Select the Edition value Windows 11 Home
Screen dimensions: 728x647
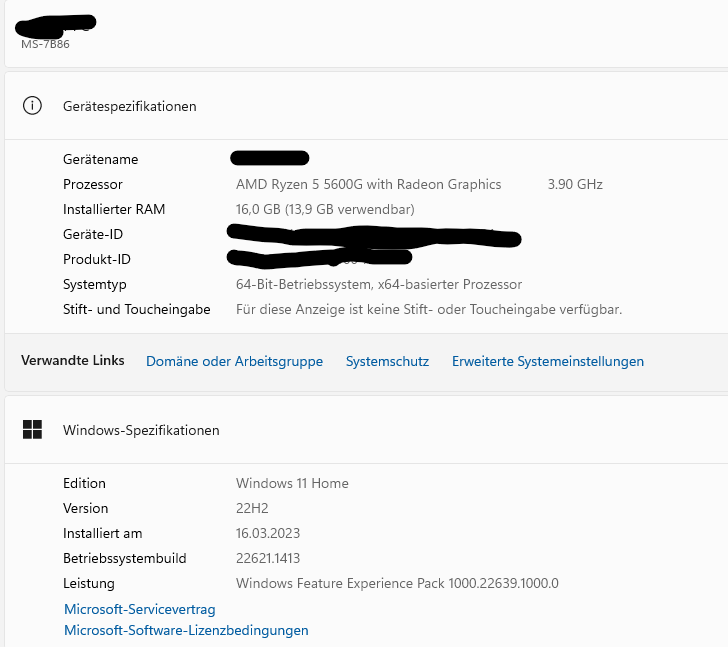(x=292, y=483)
